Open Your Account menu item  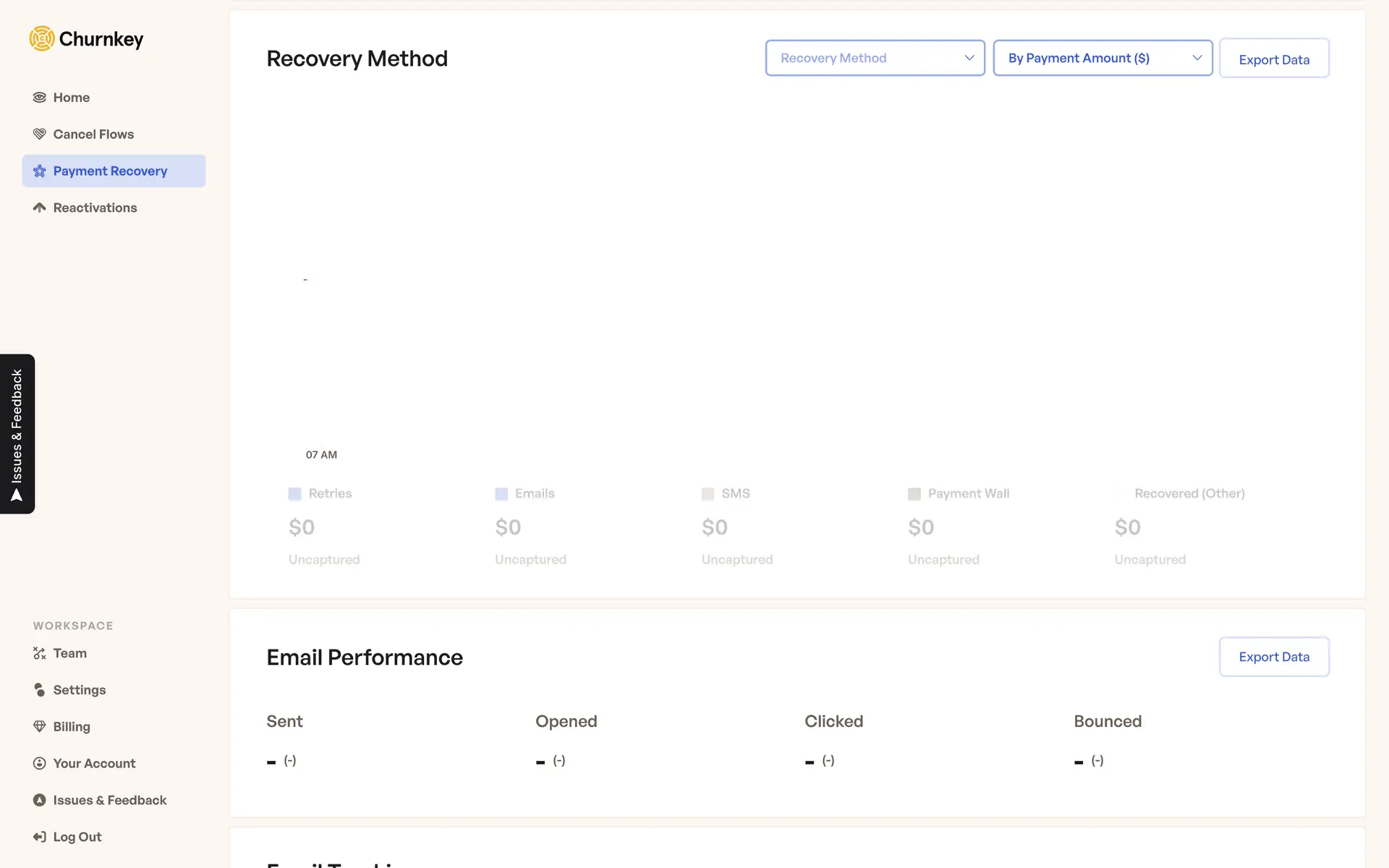click(94, 764)
